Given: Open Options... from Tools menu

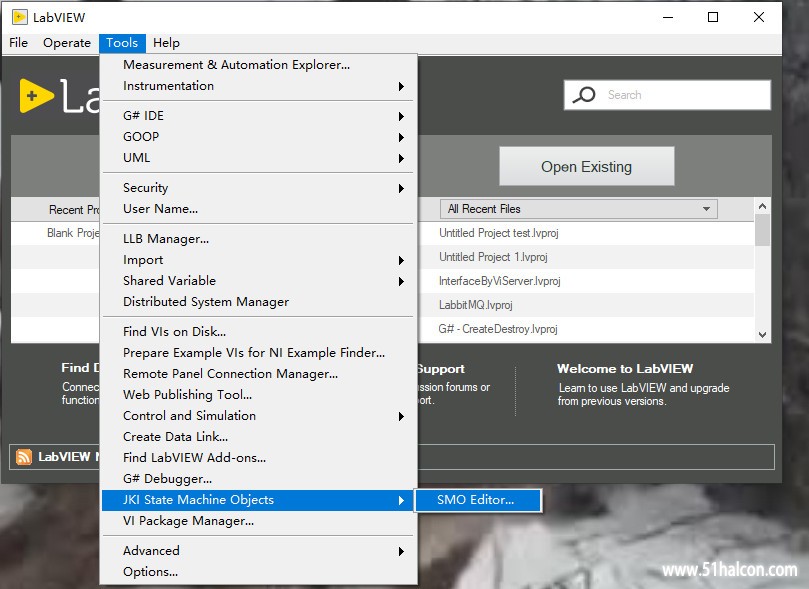Looking at the screenshot, I should (x=258, y=572).
